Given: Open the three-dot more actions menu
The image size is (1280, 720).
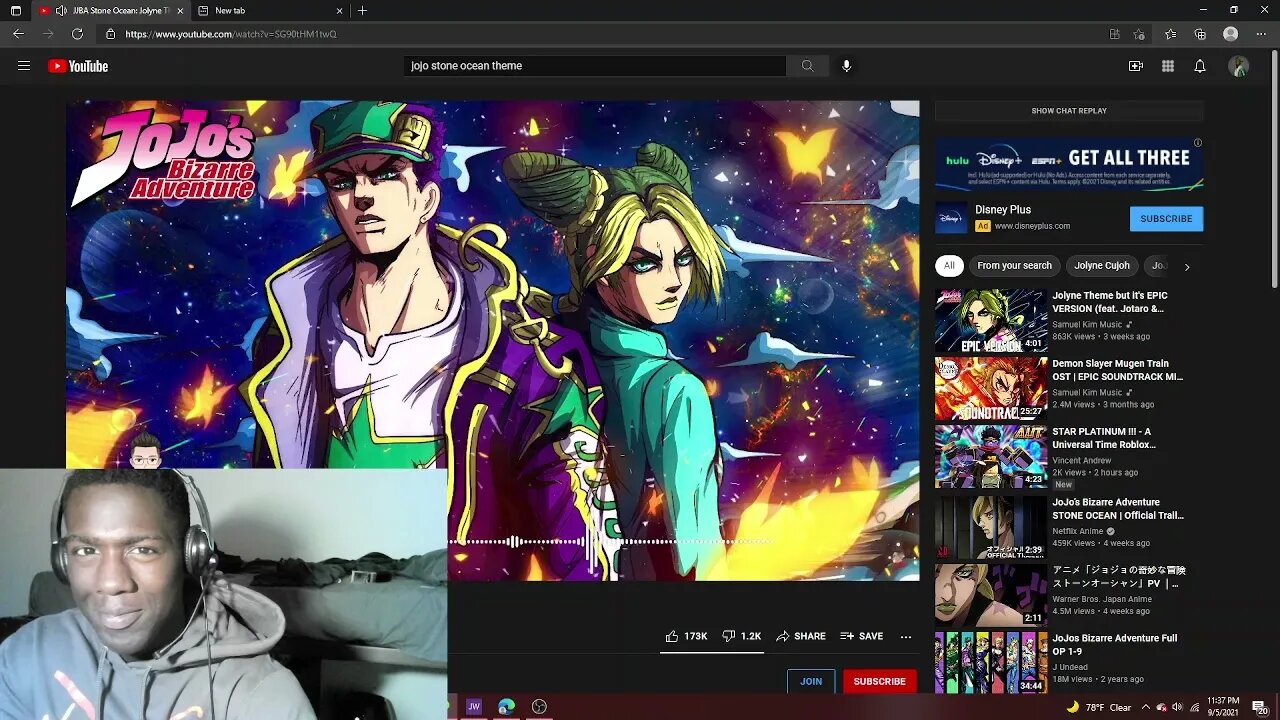Looking at the screenshot, I should coord(906,636).
